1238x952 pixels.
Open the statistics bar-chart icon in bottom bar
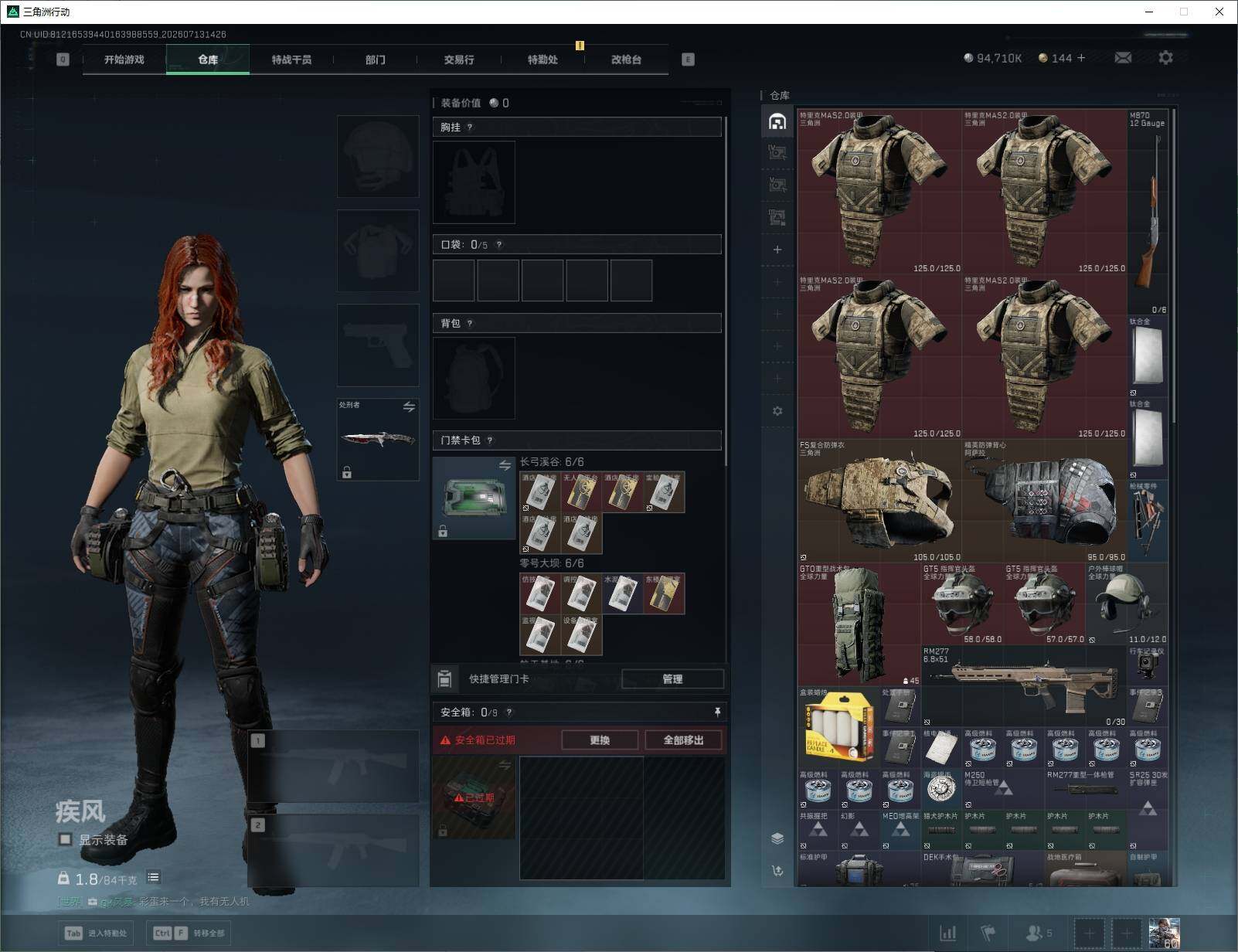coord(947,933)
